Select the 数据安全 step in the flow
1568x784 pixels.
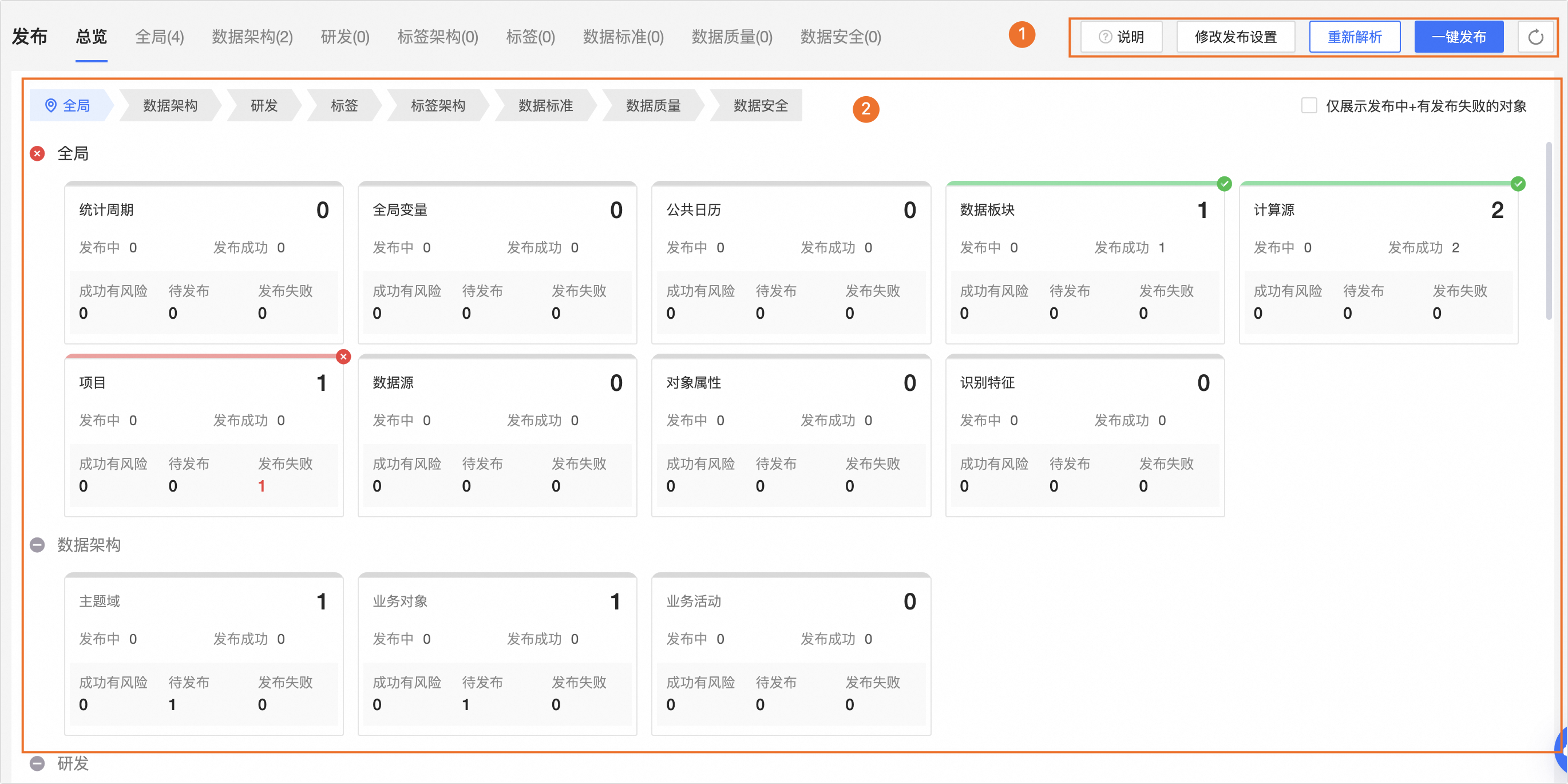pos(761,106)
